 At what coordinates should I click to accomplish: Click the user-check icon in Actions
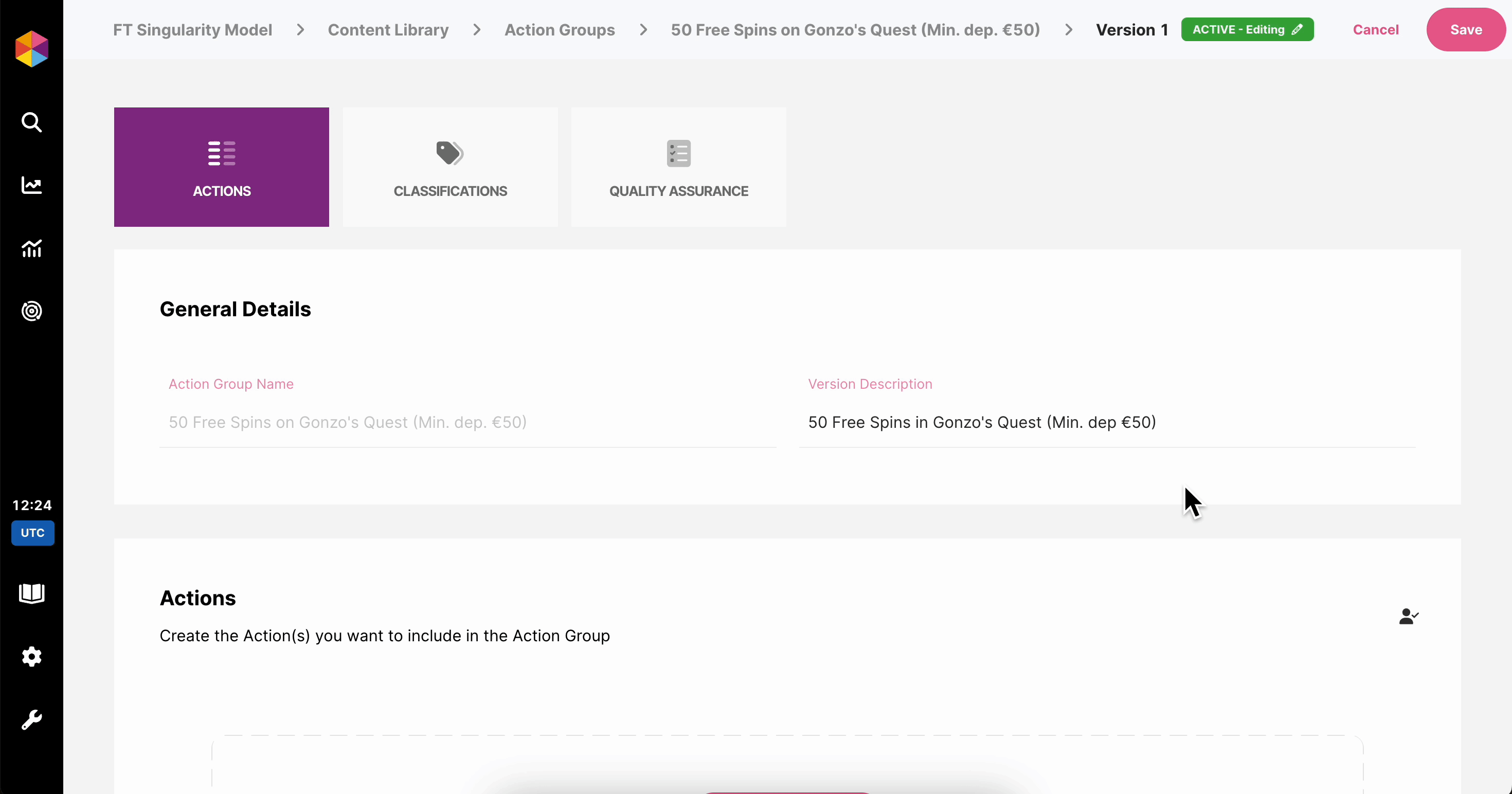tap(1408, 616)
